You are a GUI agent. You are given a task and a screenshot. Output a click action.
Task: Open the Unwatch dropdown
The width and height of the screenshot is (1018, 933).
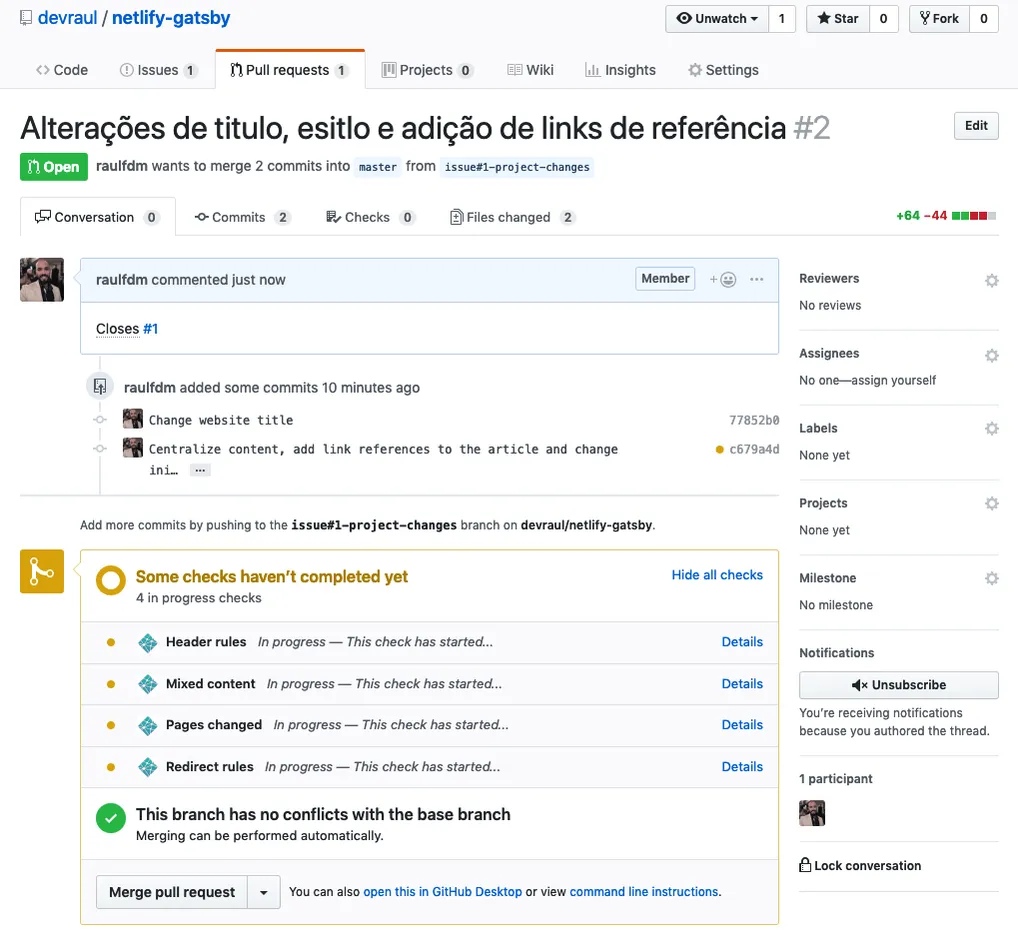[717, 19]
